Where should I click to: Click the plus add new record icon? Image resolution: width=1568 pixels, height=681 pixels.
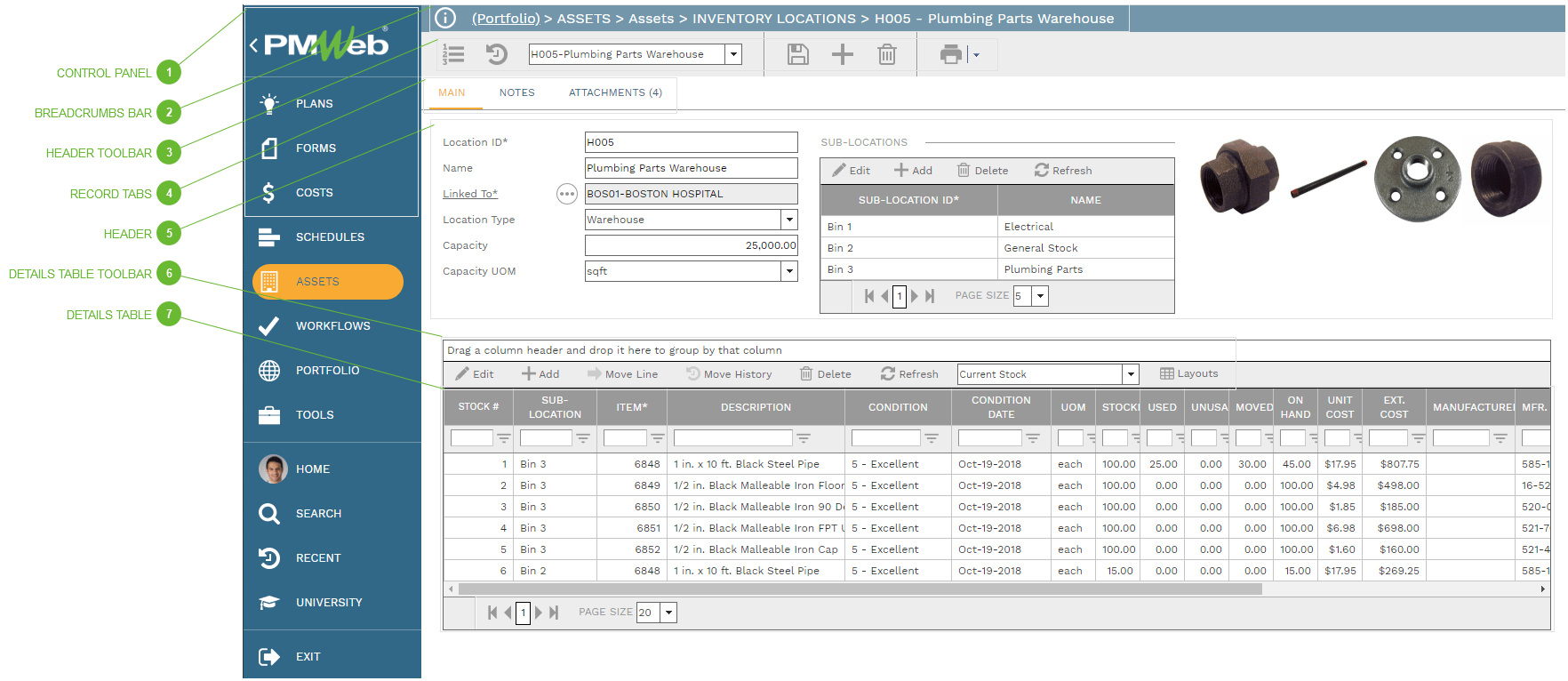pyautogui.click(x=842, y=54)
